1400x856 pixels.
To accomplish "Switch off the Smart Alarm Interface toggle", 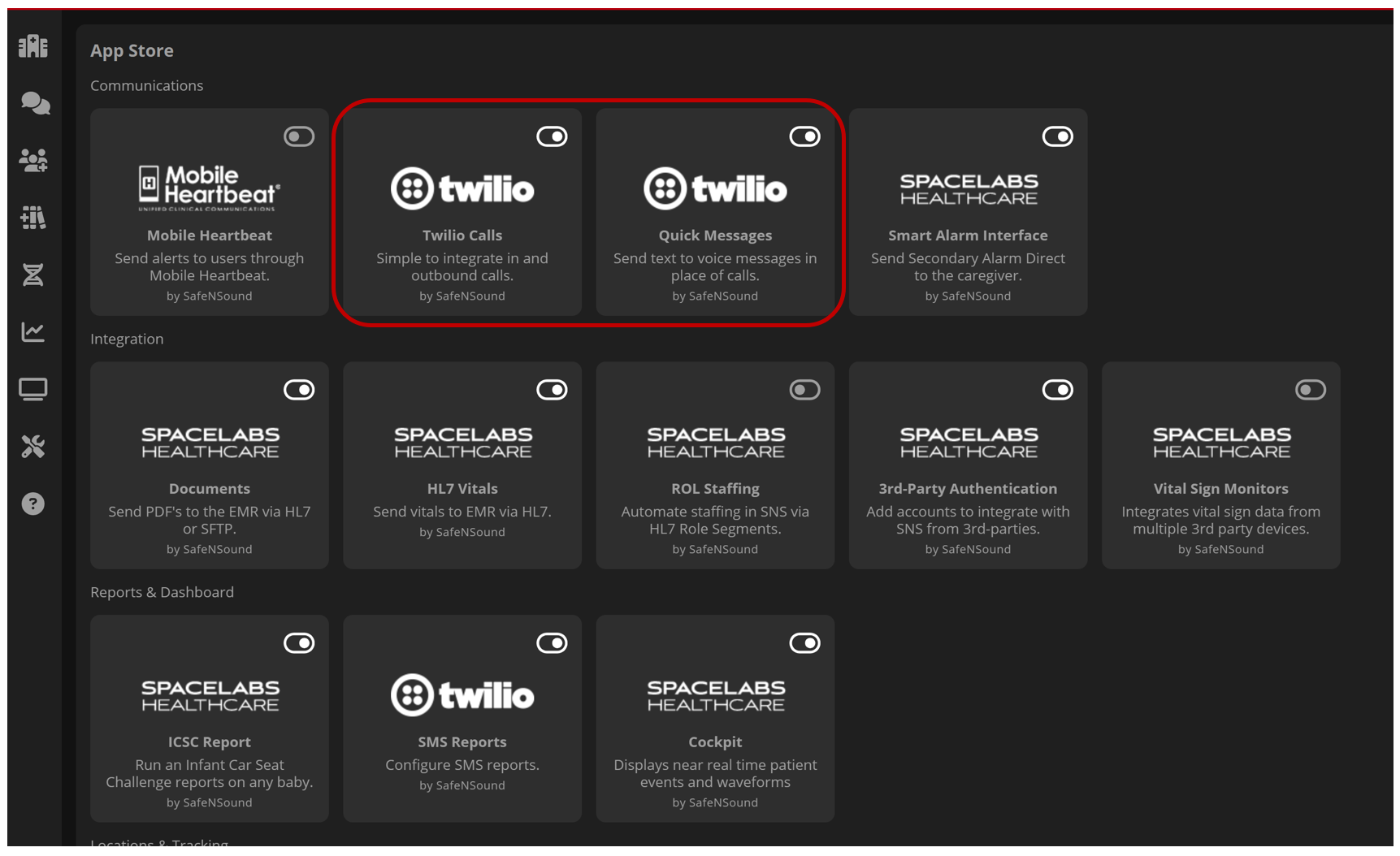I will tap(1058, 136).
